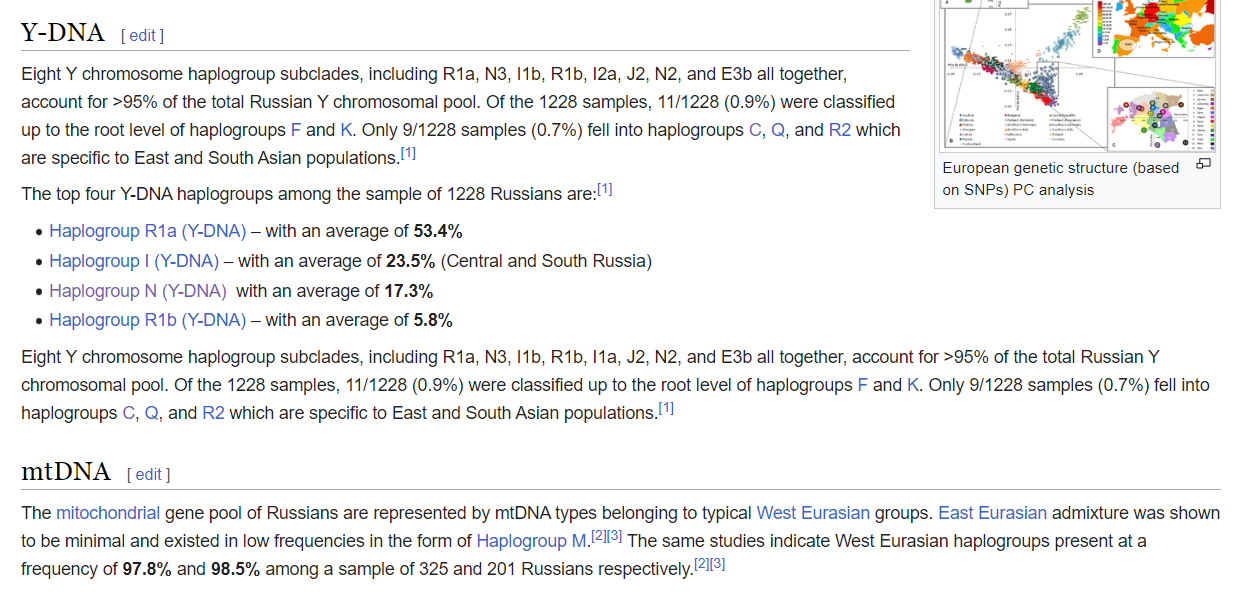This screenshot has width=1237, height=597.
Task: Open citation [3] after '201 Russians respectively.'
Action: pos(718,565)
